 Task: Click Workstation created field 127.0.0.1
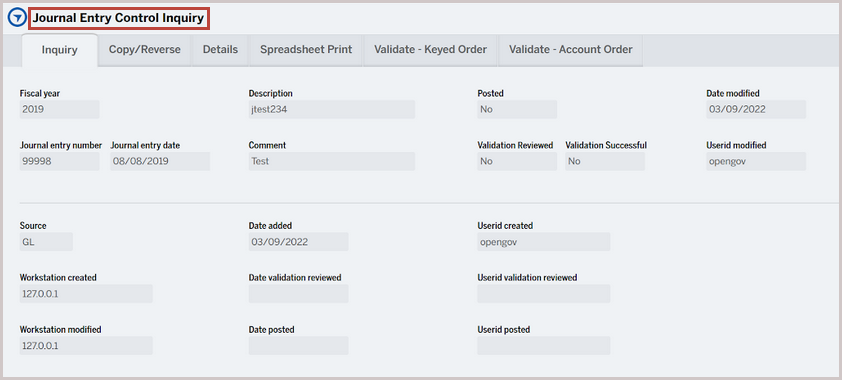click(x=86, y=294)
